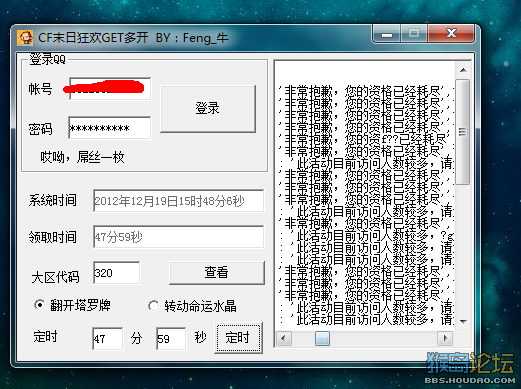
Task: Click the log scroll down arrow
Action: (x=463, y=321)
